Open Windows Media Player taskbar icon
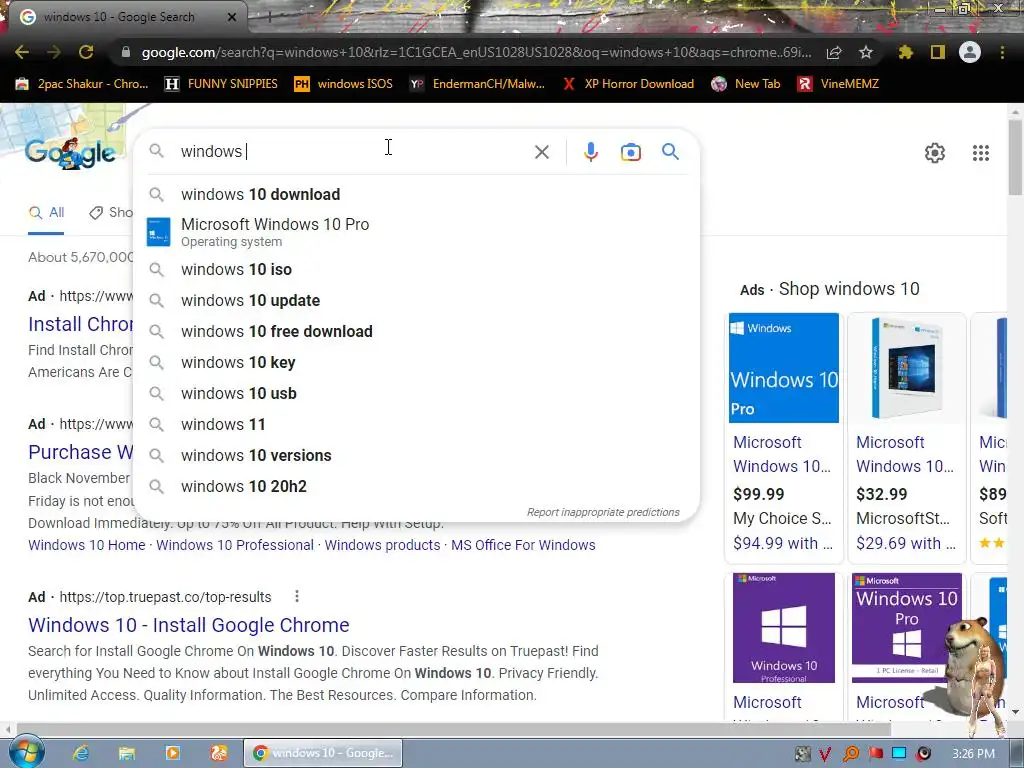This screenshot has height=768, width=1024. (172, 753)
